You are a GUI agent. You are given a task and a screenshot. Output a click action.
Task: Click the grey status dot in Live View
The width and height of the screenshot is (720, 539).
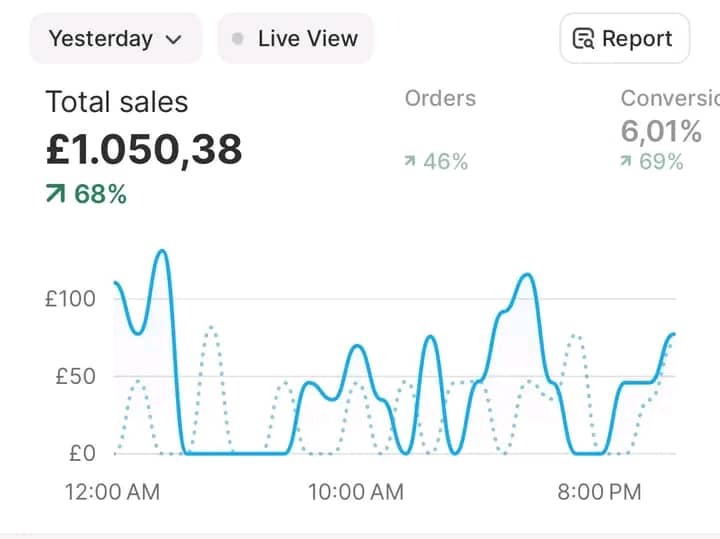(x=238, y=39)
